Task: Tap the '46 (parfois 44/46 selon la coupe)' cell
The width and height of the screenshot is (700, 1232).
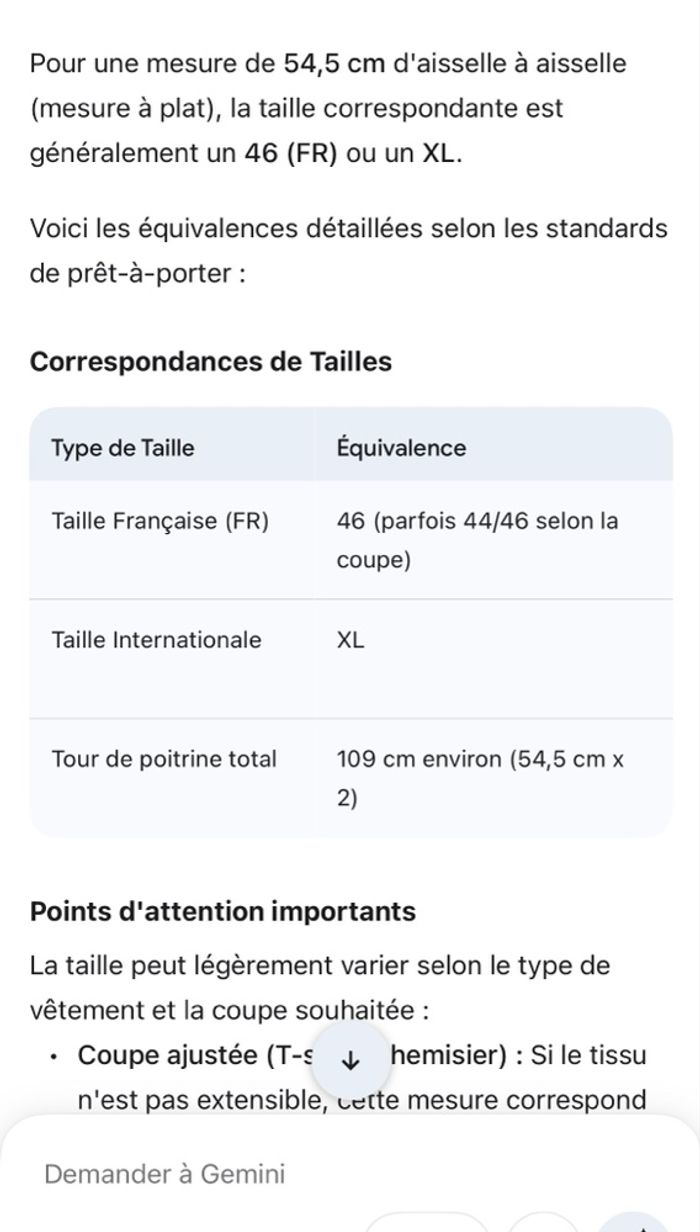Action: 477,540
